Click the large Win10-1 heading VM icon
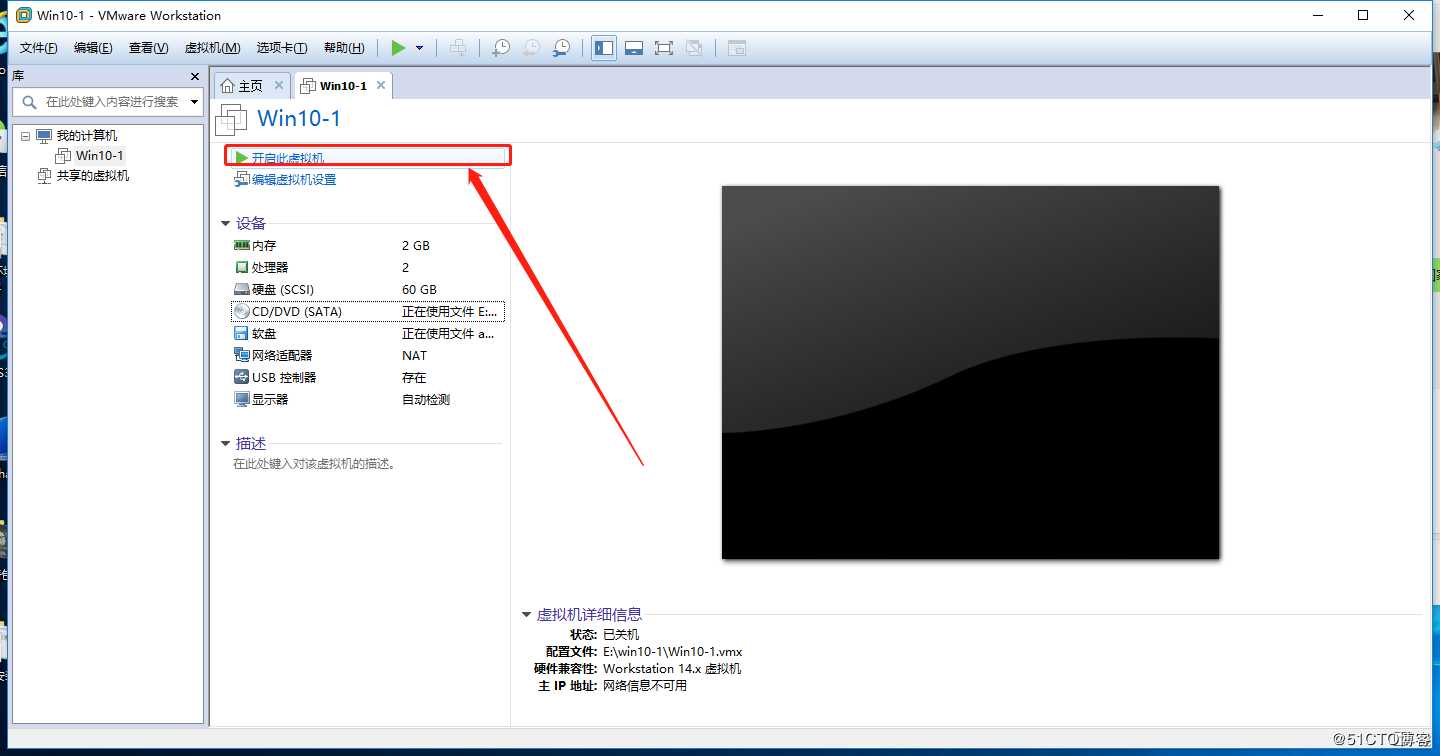This screenshot has height=756, width=1440. [x=231, y=119]
